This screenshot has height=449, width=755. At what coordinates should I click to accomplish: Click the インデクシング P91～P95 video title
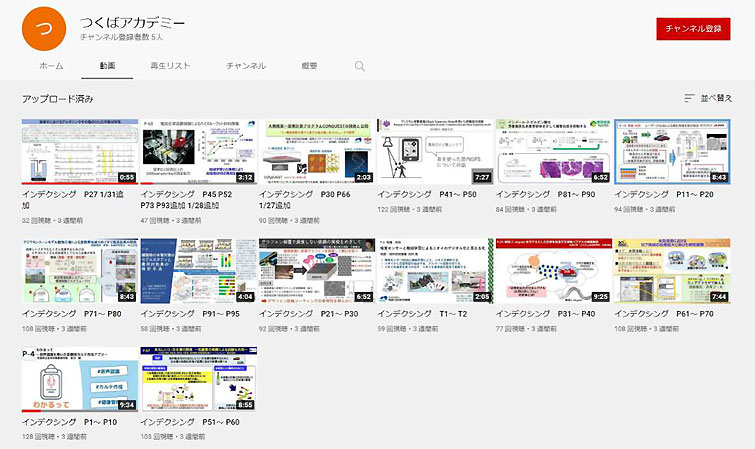(191, 314)
